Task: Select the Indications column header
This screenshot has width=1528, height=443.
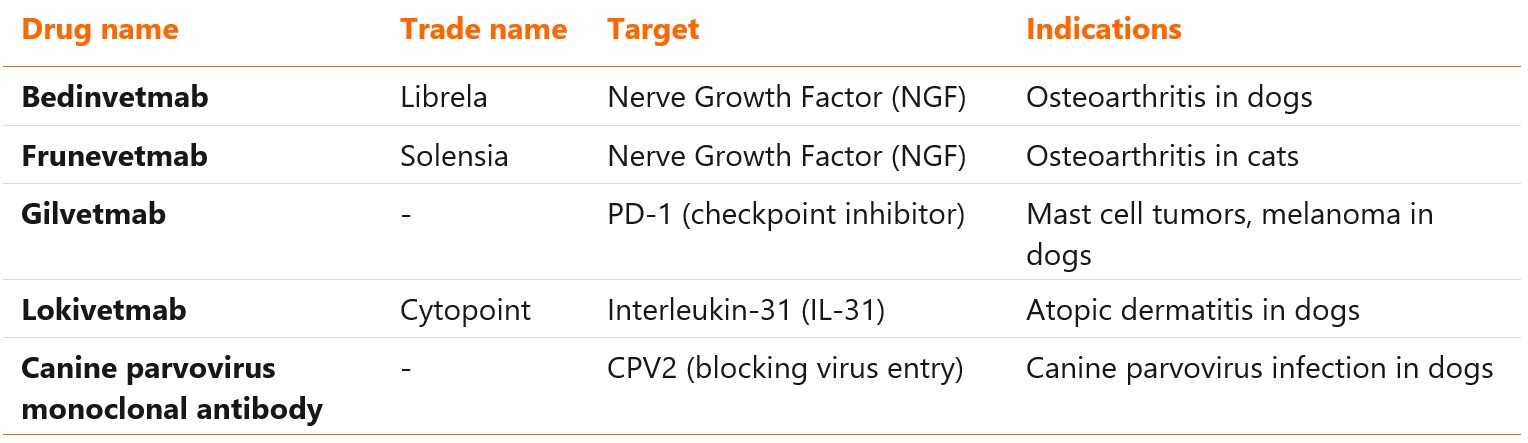Action: [x=1103, y=29]
